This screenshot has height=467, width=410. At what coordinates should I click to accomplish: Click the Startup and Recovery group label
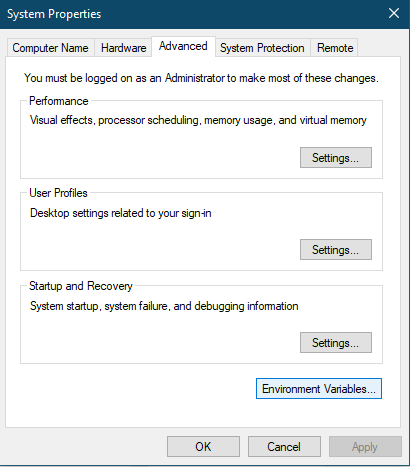[x=81, y=286]
